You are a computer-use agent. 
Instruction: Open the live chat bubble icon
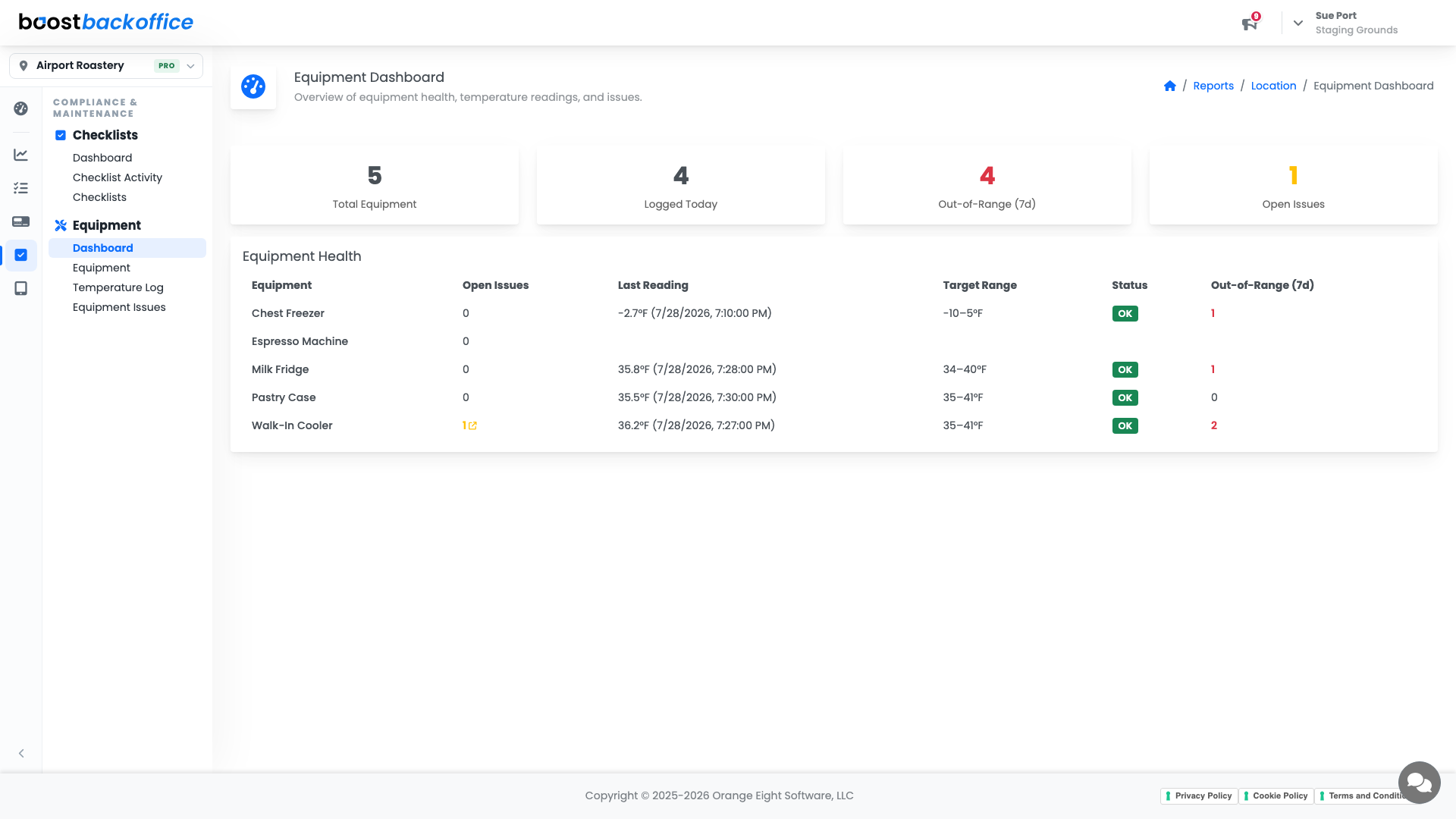[1419, 782]
